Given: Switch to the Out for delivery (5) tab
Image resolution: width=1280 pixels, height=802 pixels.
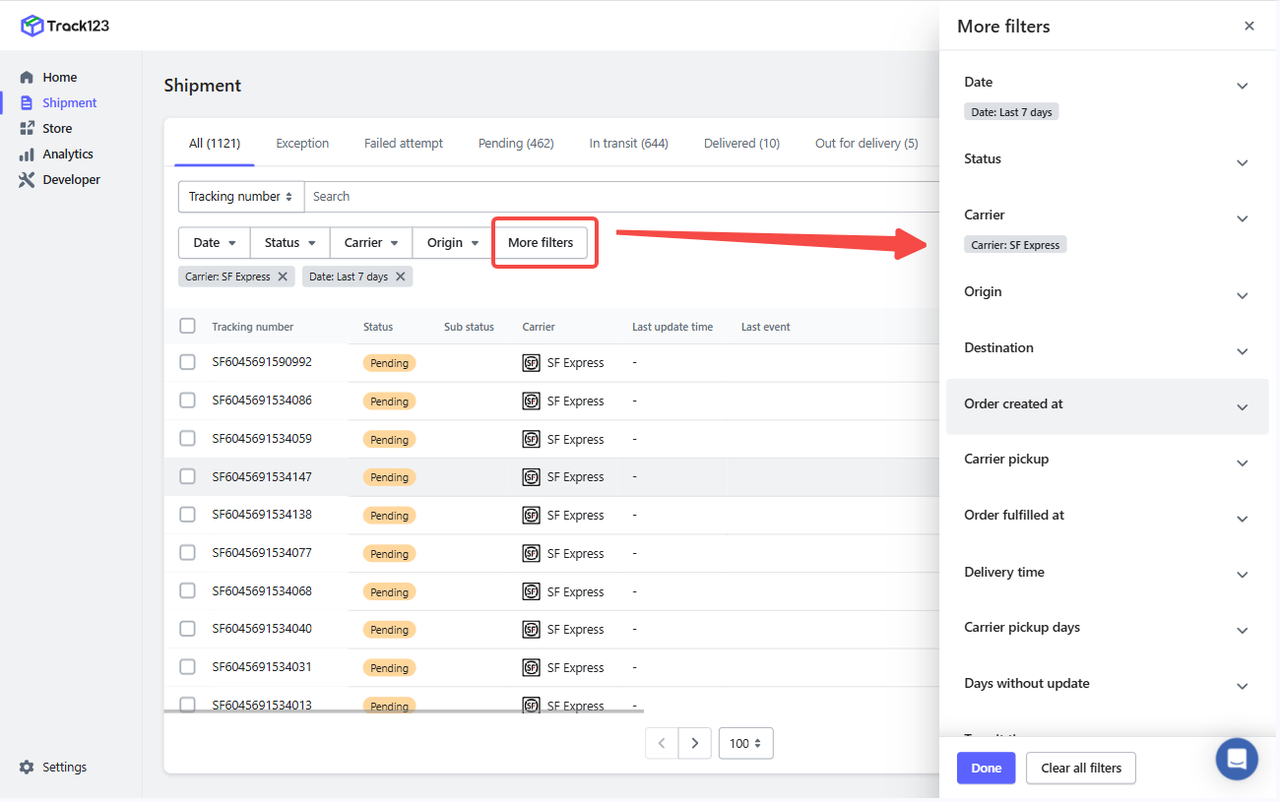Looking at the screenshot, I should click(866, 143).
